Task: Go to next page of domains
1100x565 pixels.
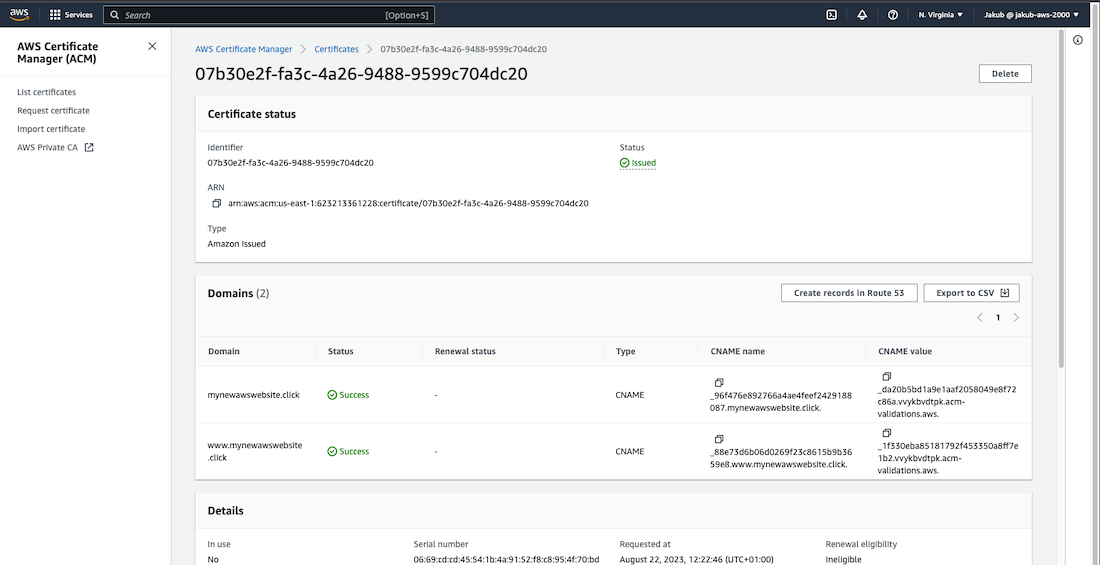Action: 1016,318
